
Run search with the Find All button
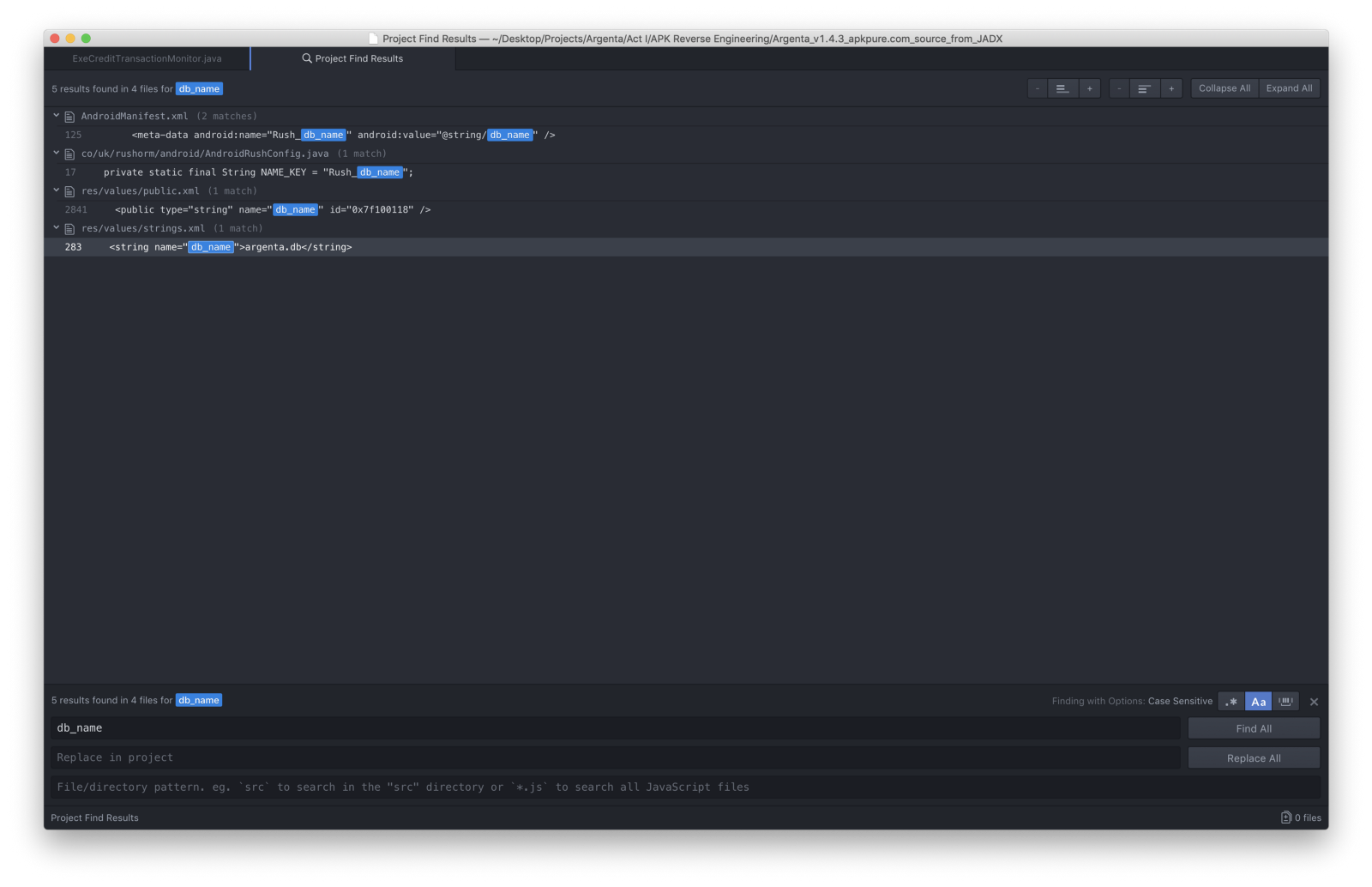pyautogui.click(x=1254, y=728)
